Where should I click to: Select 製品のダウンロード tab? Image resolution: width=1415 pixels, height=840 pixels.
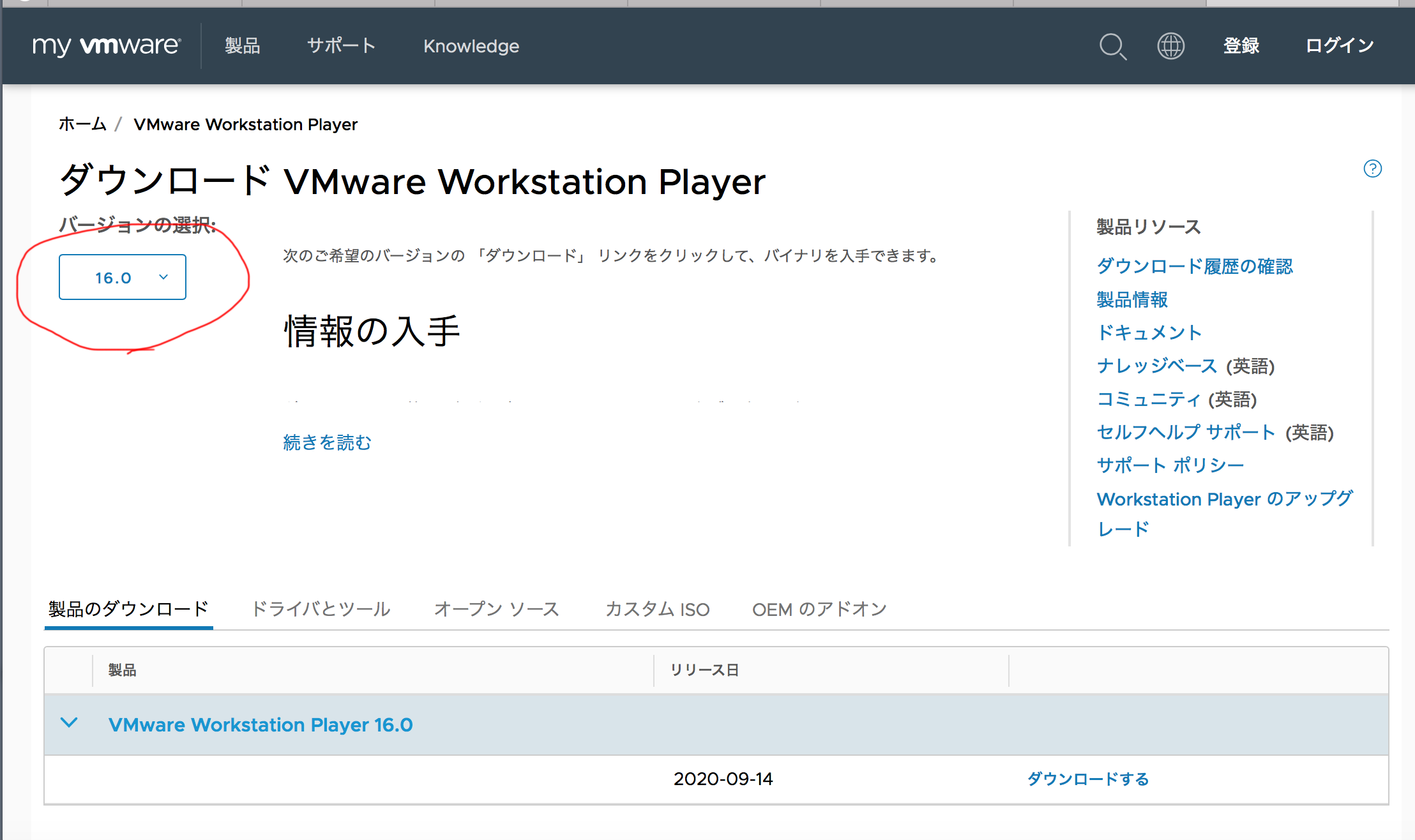pyautogui.click(x=128, y=609)
